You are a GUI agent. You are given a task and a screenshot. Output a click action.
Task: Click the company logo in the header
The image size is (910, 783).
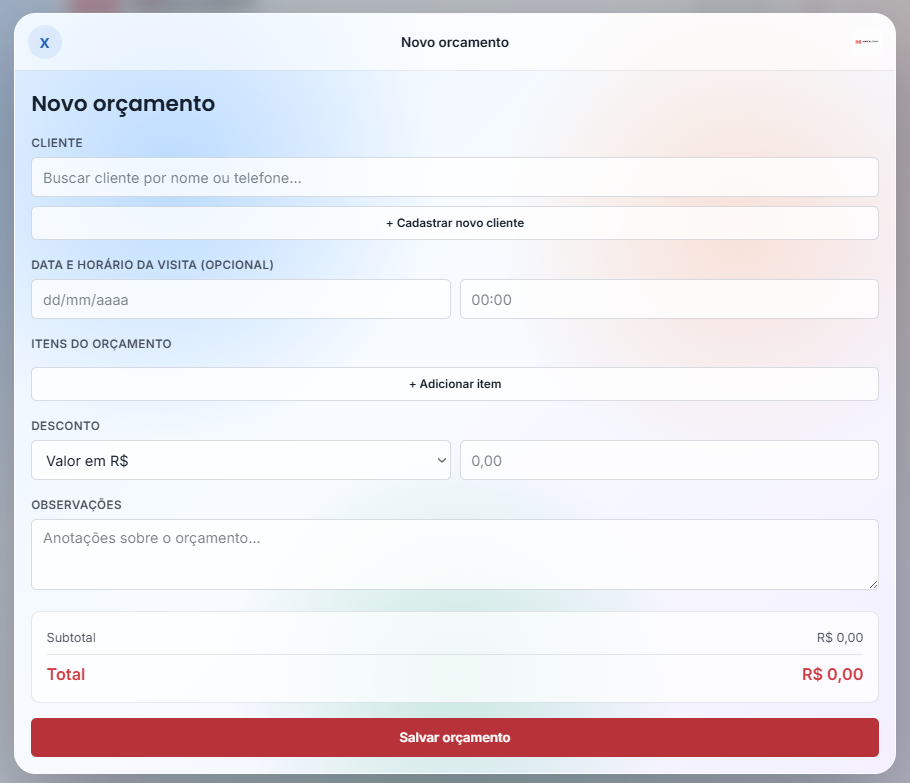tap(866, 42)
